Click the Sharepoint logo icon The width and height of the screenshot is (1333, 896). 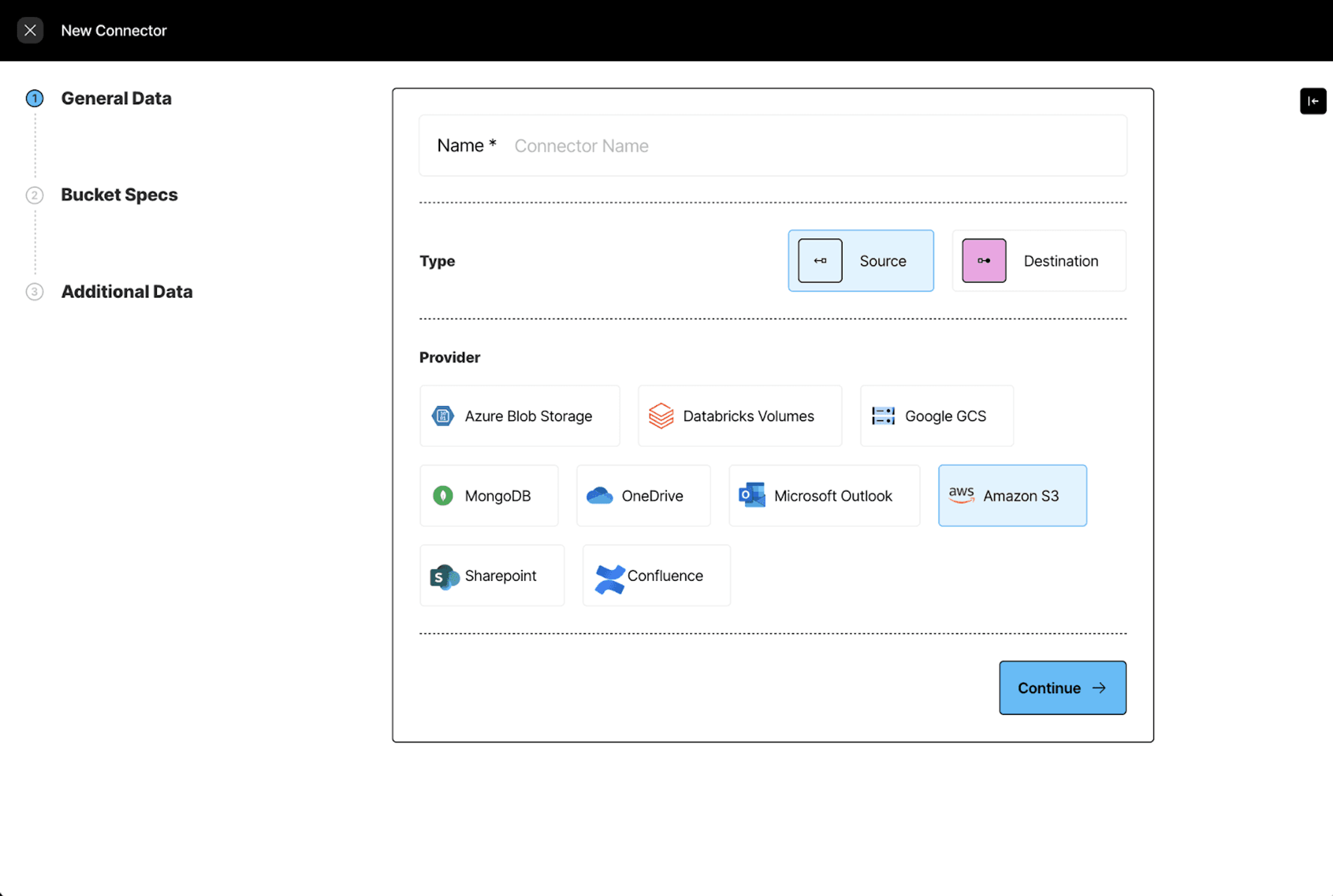(x=445, y=577)
